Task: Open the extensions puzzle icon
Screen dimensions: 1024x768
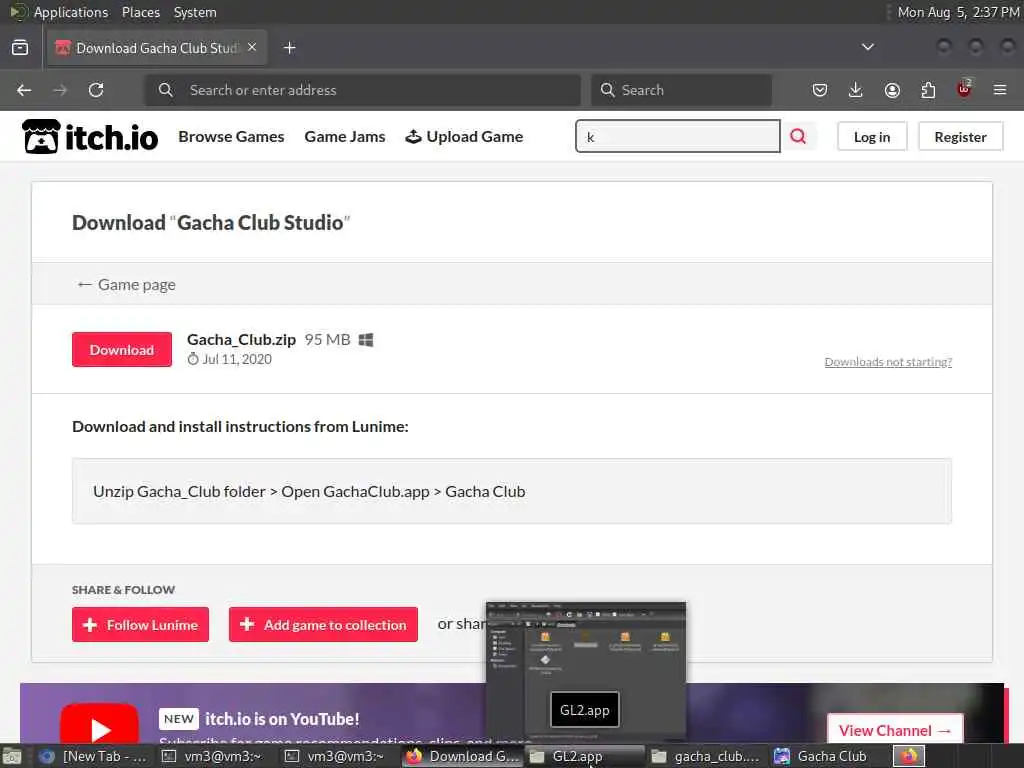Action: click(x=928, y=90)
